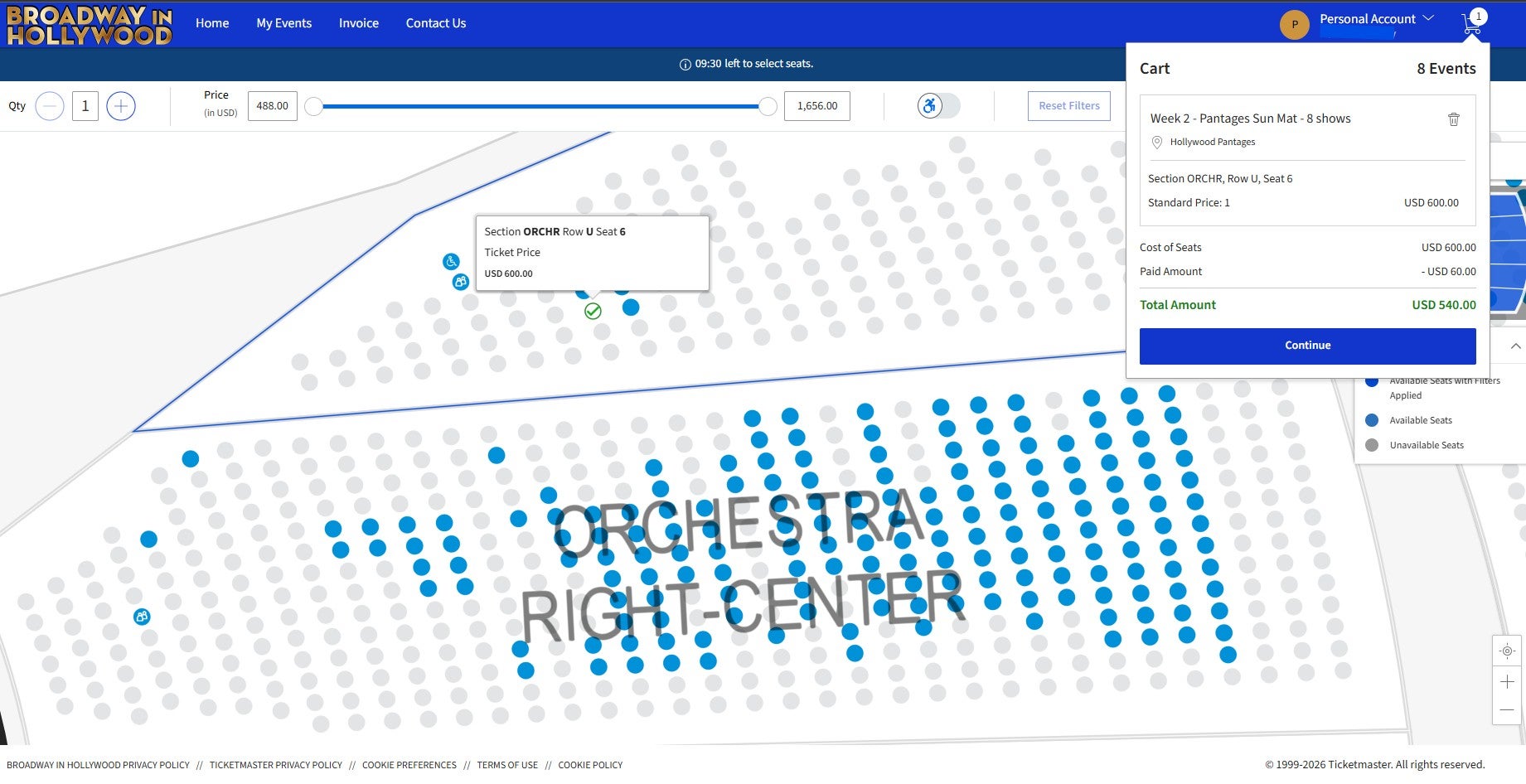Open the Contact Us page

pos(436,23)
